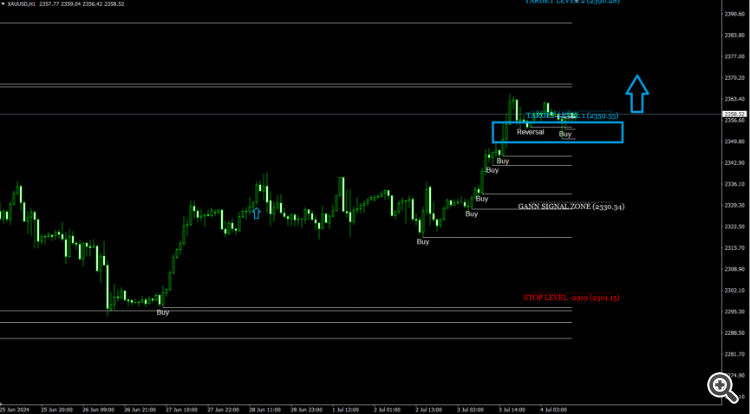This screenshot has height=414, width=750.
Task: Select the GANN SIGNAL ZONE (2330.34) label
Action: coord(571,207)
